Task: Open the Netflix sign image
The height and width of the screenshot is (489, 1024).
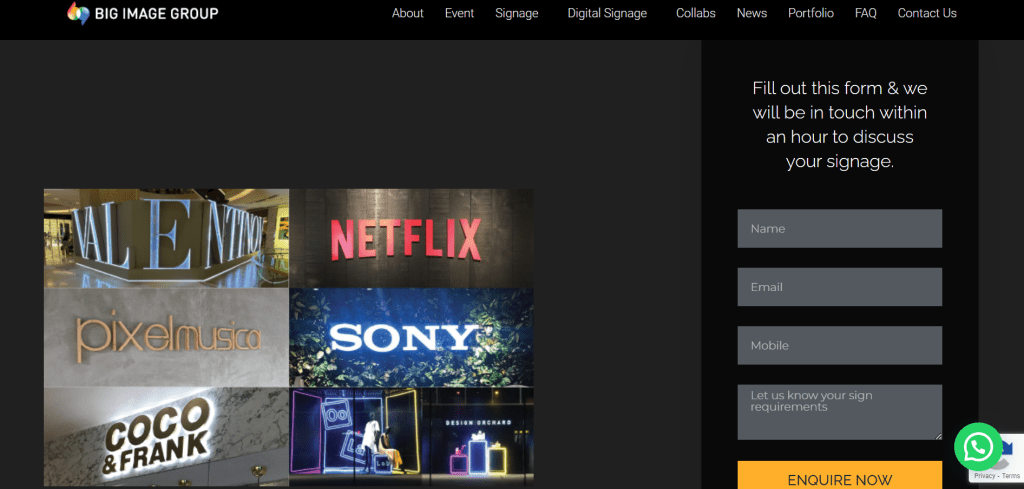Action: 411,238
